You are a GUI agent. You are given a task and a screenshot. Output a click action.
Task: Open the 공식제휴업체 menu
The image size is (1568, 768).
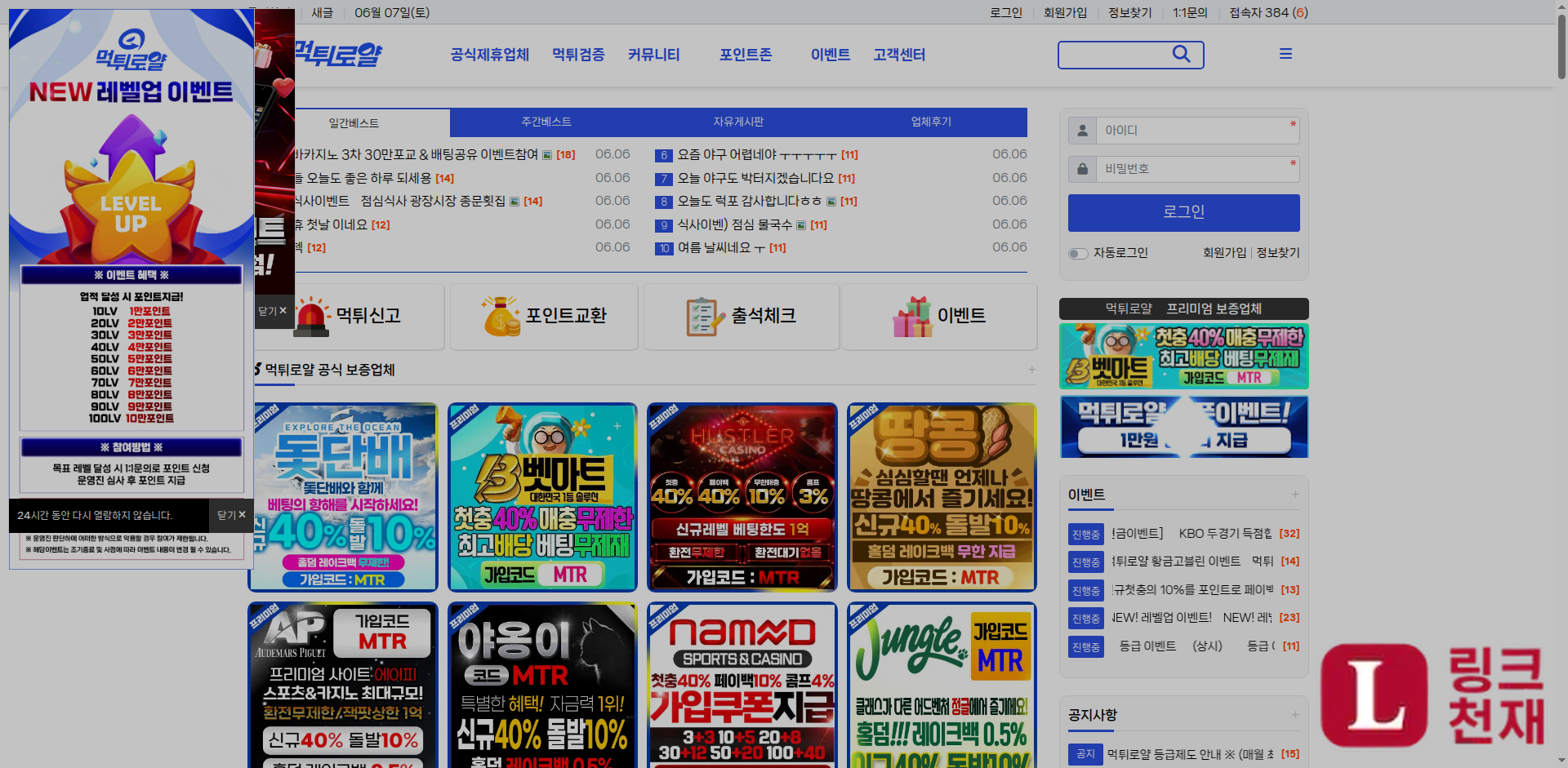coord(489,55)
